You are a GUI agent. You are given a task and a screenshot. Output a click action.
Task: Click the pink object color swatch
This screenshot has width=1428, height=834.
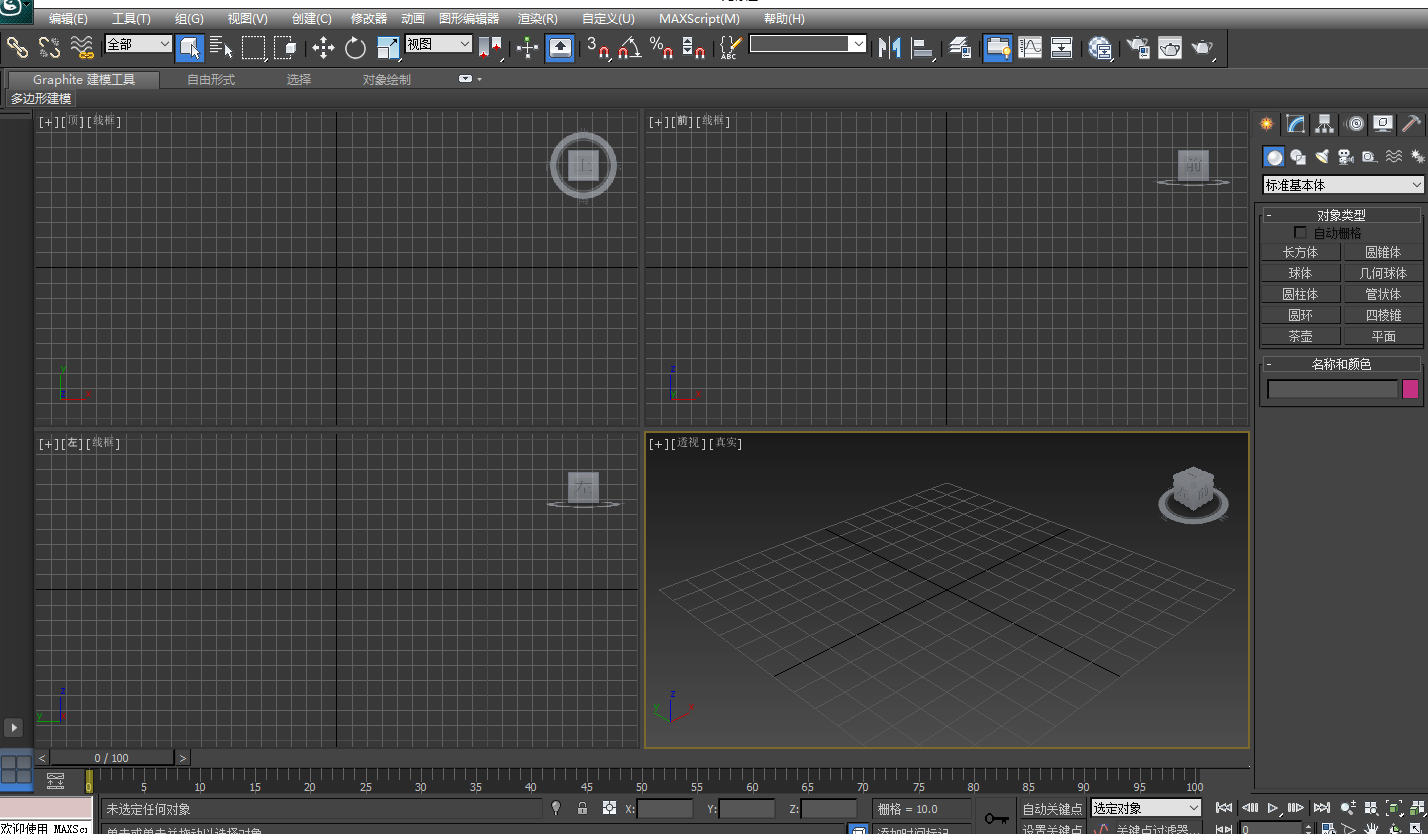(1410, 389)
